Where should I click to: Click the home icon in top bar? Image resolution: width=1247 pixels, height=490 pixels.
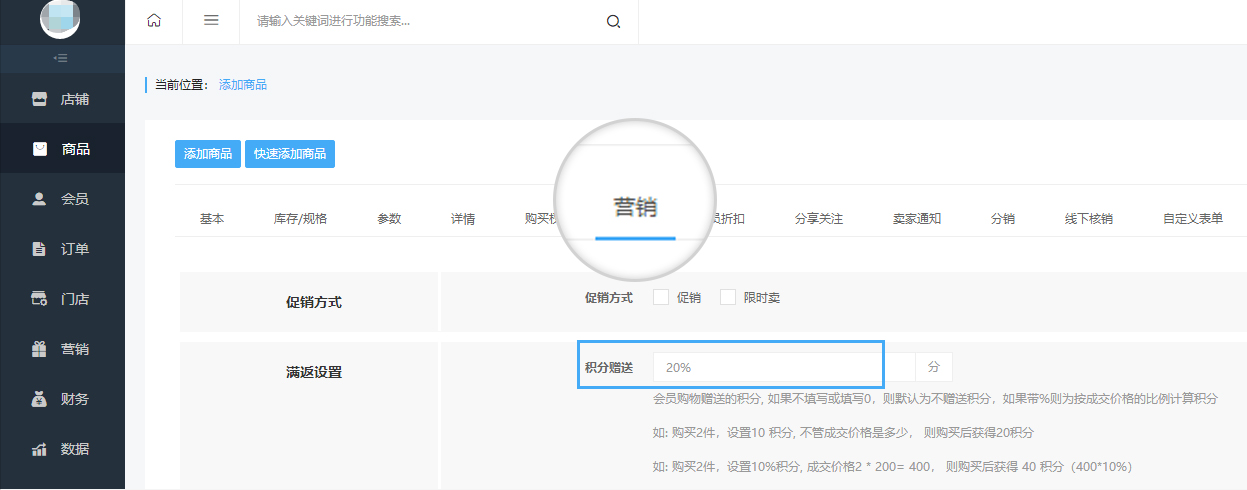click(x=153, y=21)
